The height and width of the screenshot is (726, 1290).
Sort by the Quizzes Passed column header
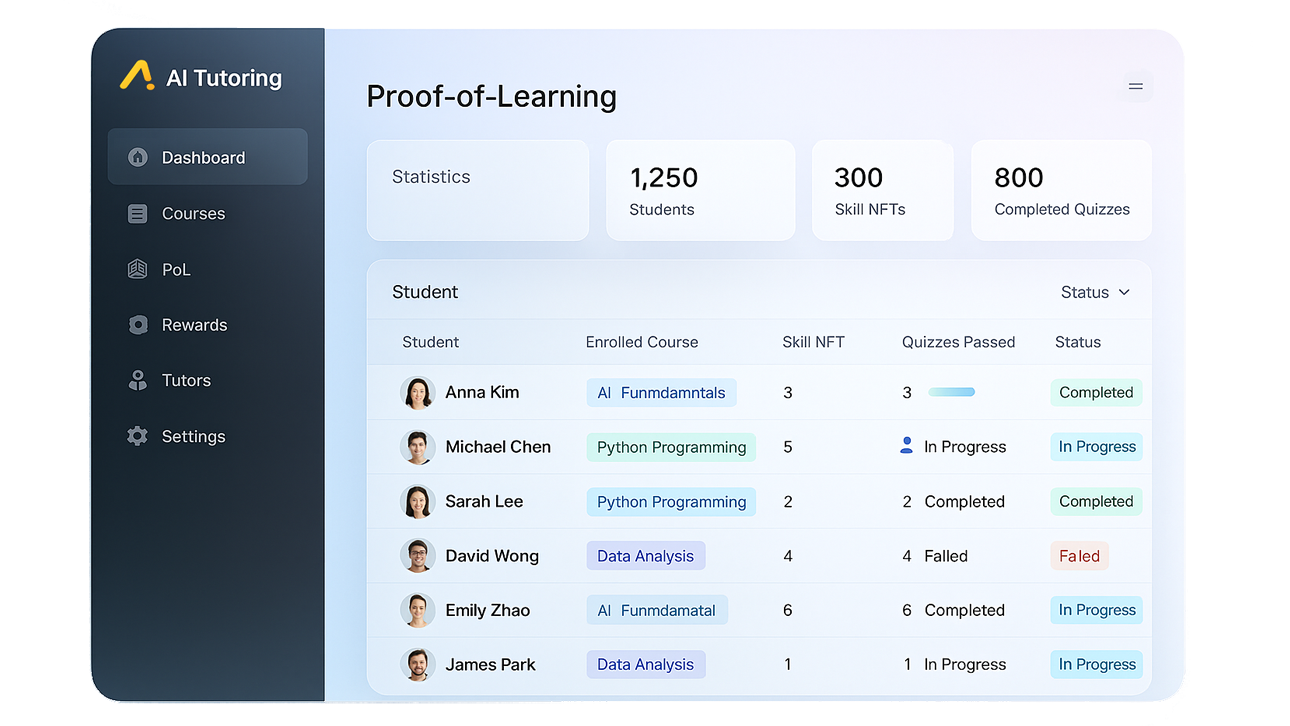(958, 342)
